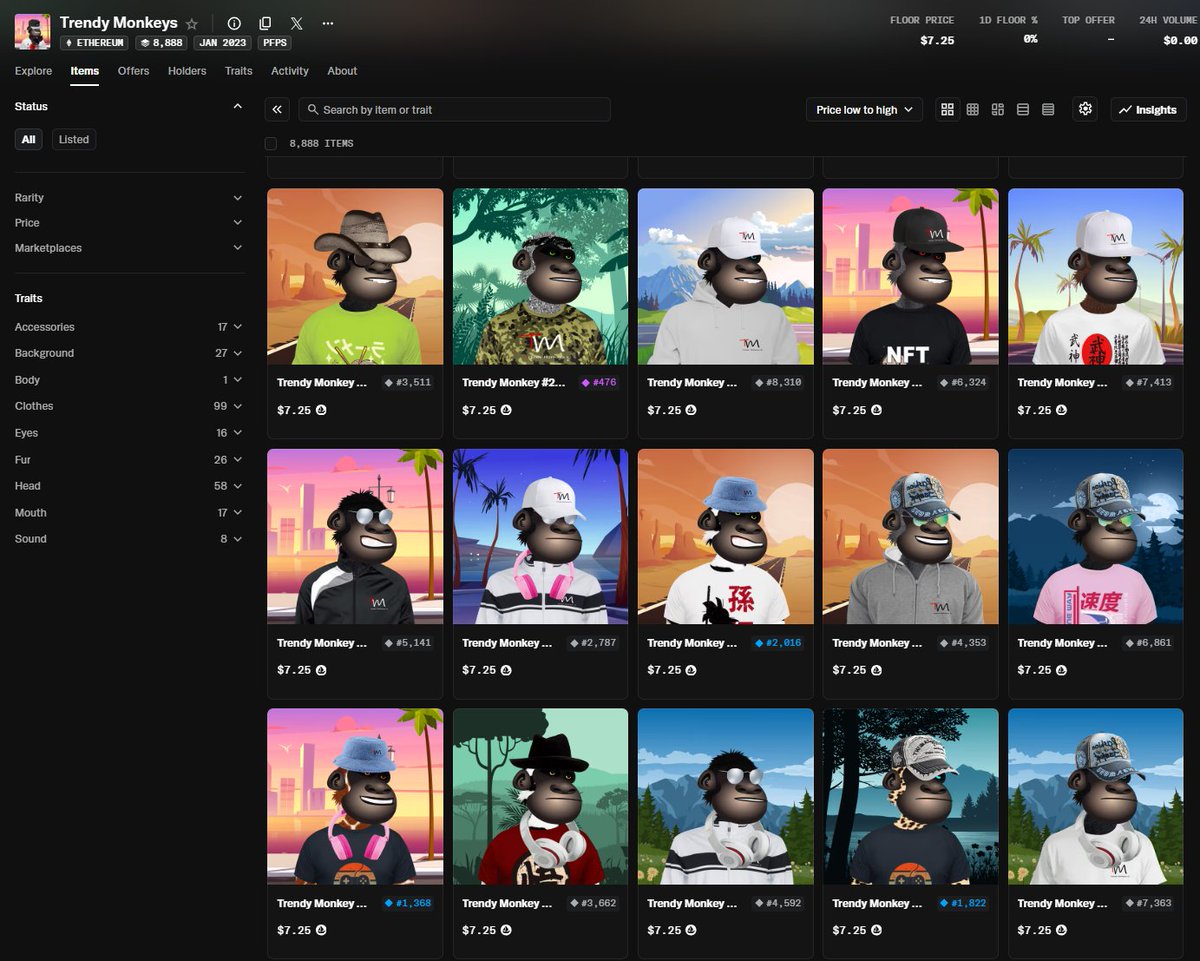Switch to the Activity tab
Viewport: 1200px width, 961px height.
pos(290,71)
